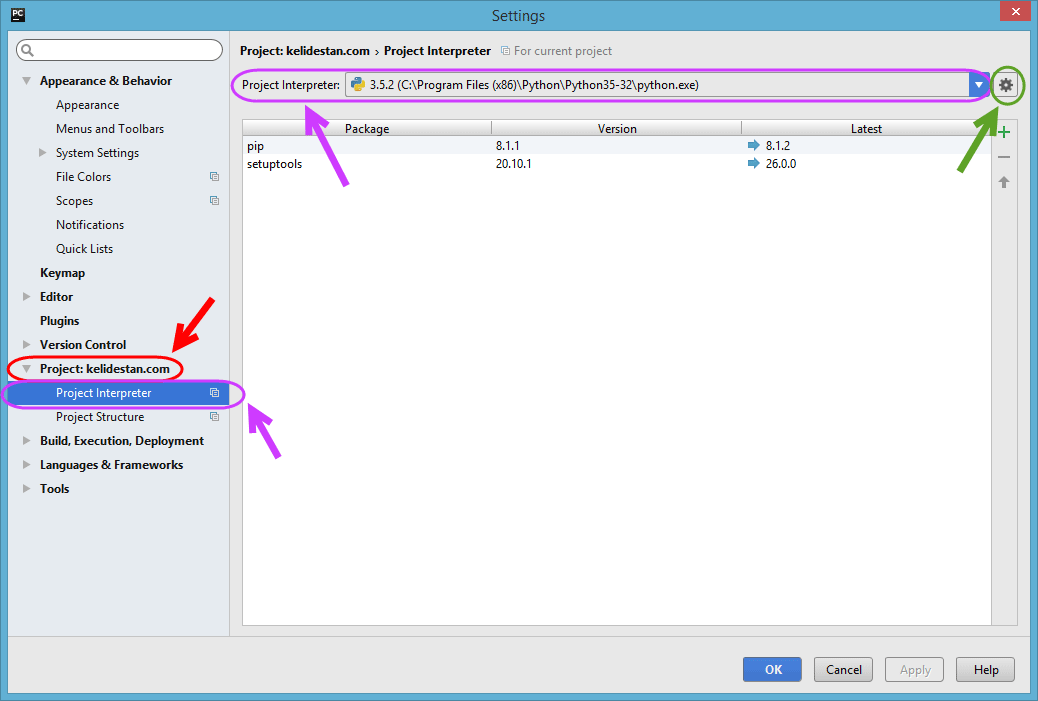Expand the Editor section
The width and height of the screenshot is (1038, 701).
point(26,297)
